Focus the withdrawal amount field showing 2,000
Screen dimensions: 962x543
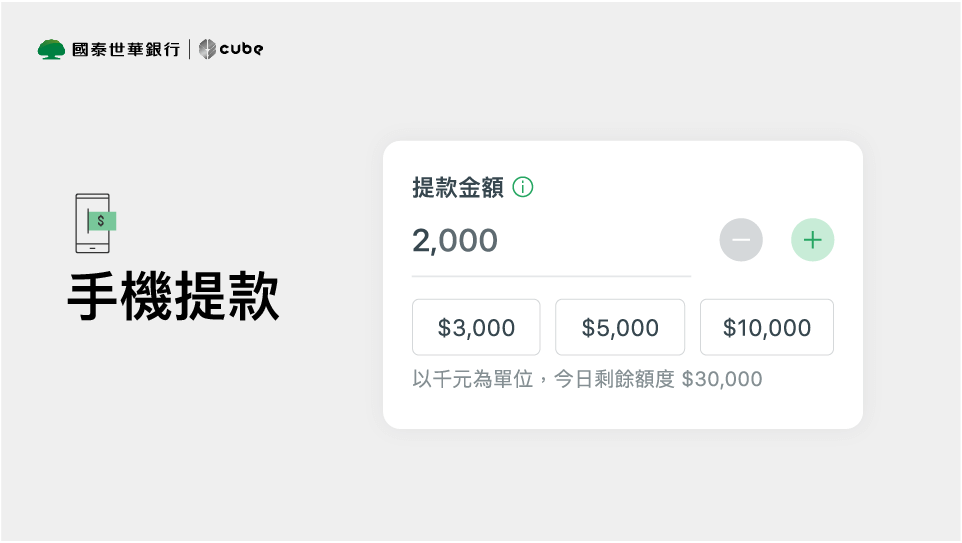pyautogui.click(x=550, y=241)
